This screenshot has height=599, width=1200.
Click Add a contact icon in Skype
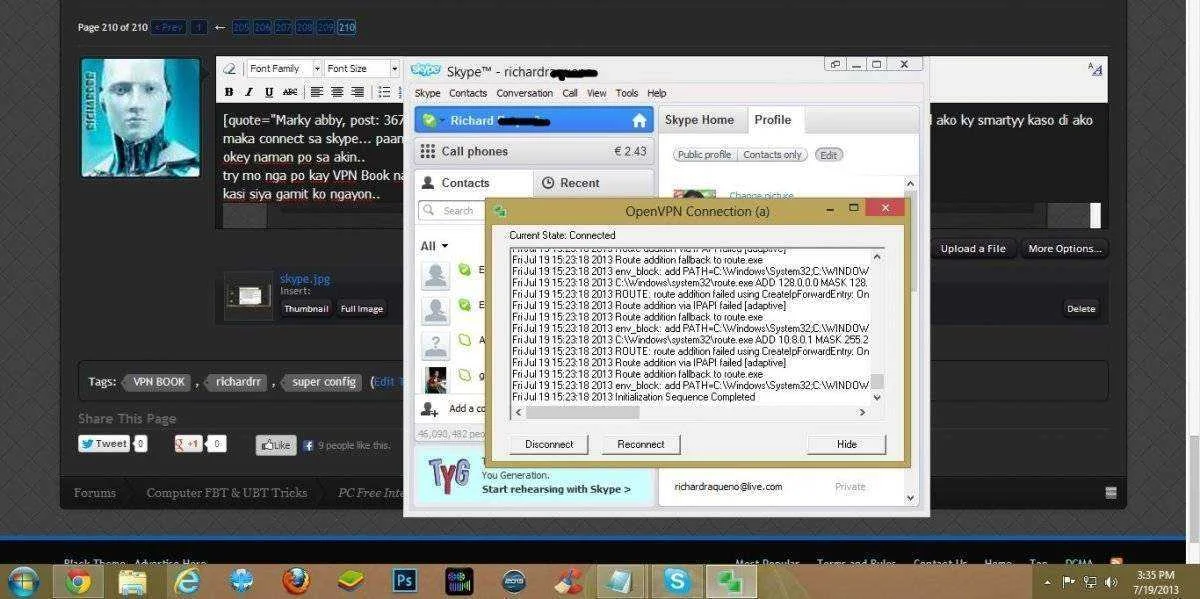click(430, 409)
